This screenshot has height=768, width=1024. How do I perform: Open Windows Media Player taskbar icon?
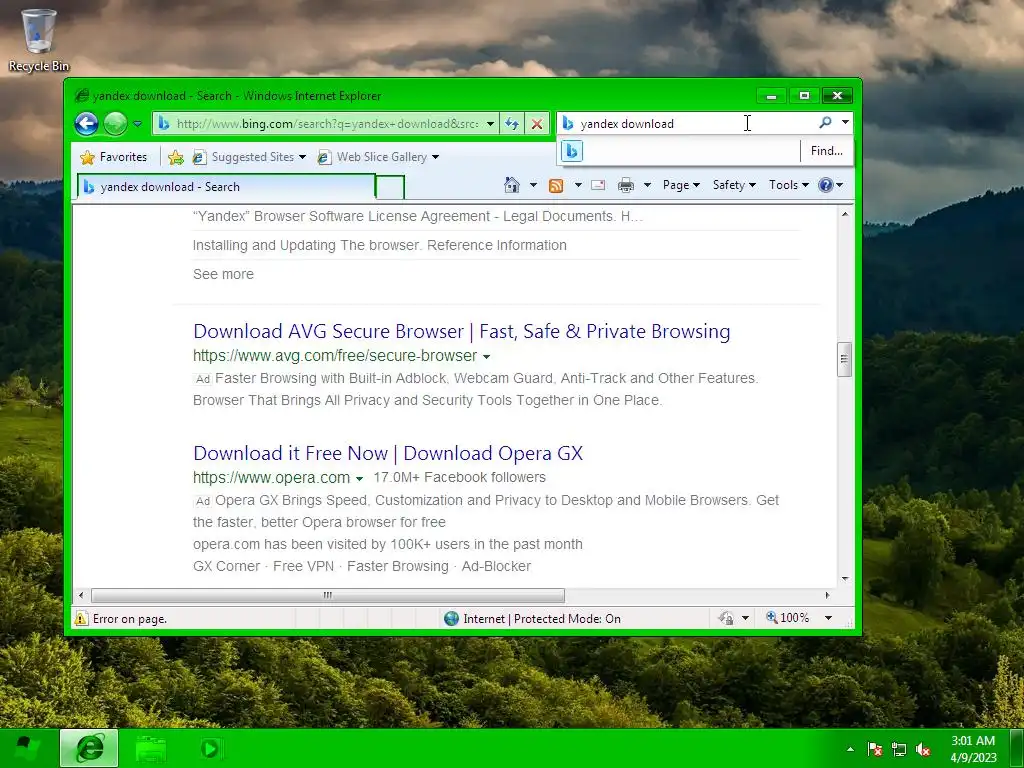point(210,748)
